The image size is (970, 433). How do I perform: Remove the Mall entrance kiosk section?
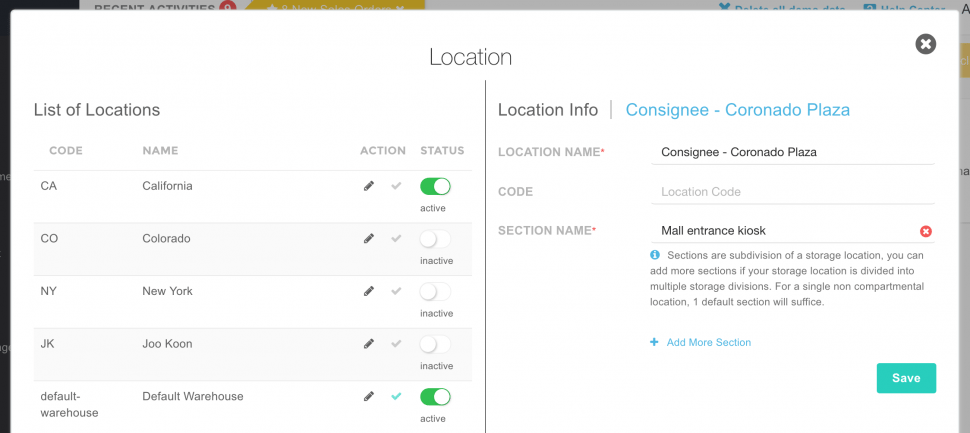(925, 231)
